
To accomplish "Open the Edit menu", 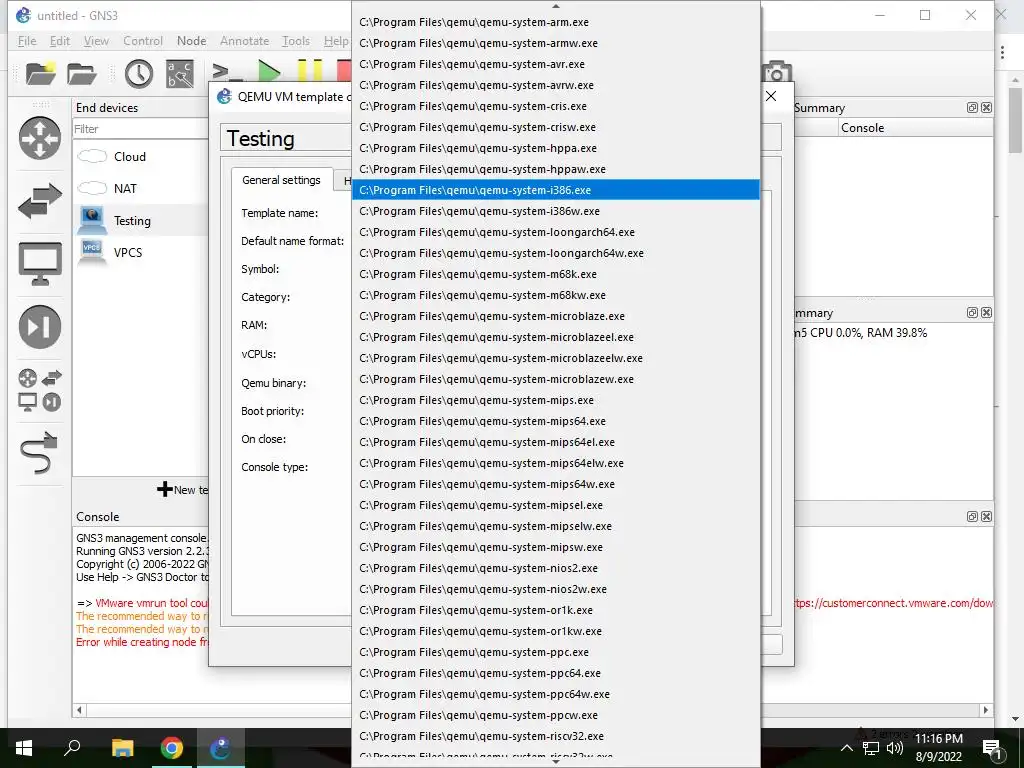I will (59, 40).
